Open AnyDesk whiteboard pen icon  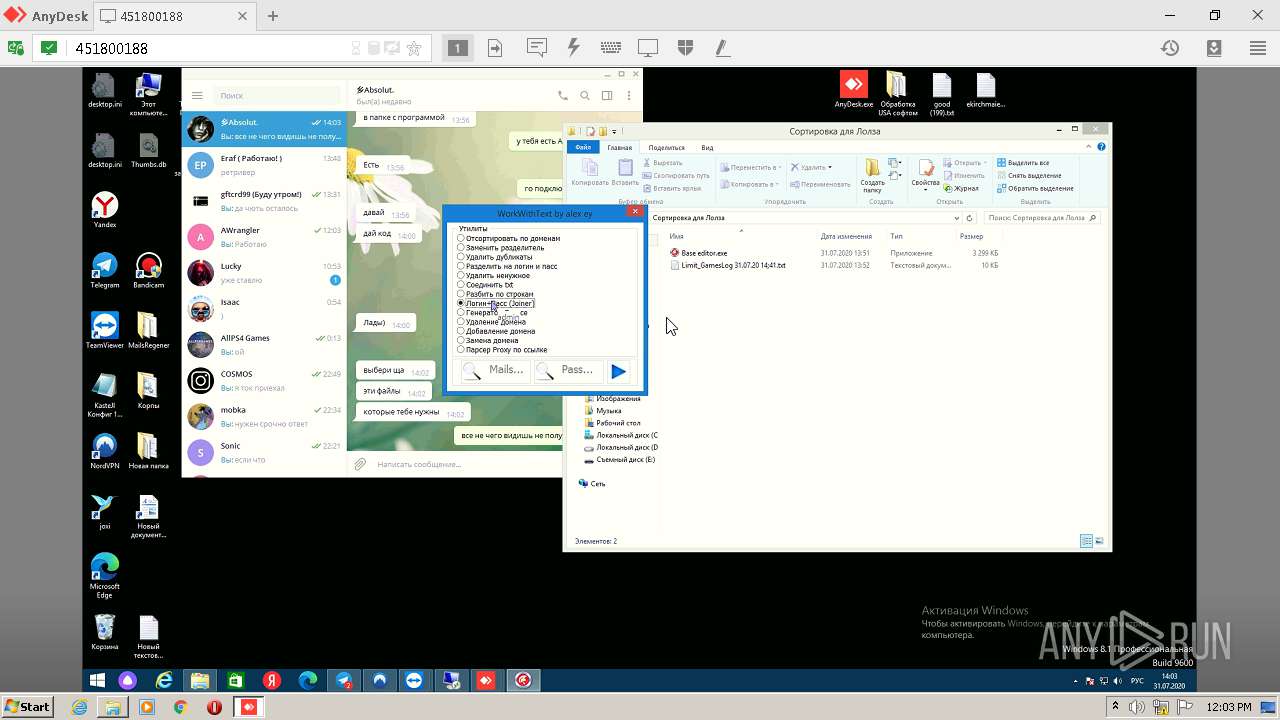(x=721, y=48)
